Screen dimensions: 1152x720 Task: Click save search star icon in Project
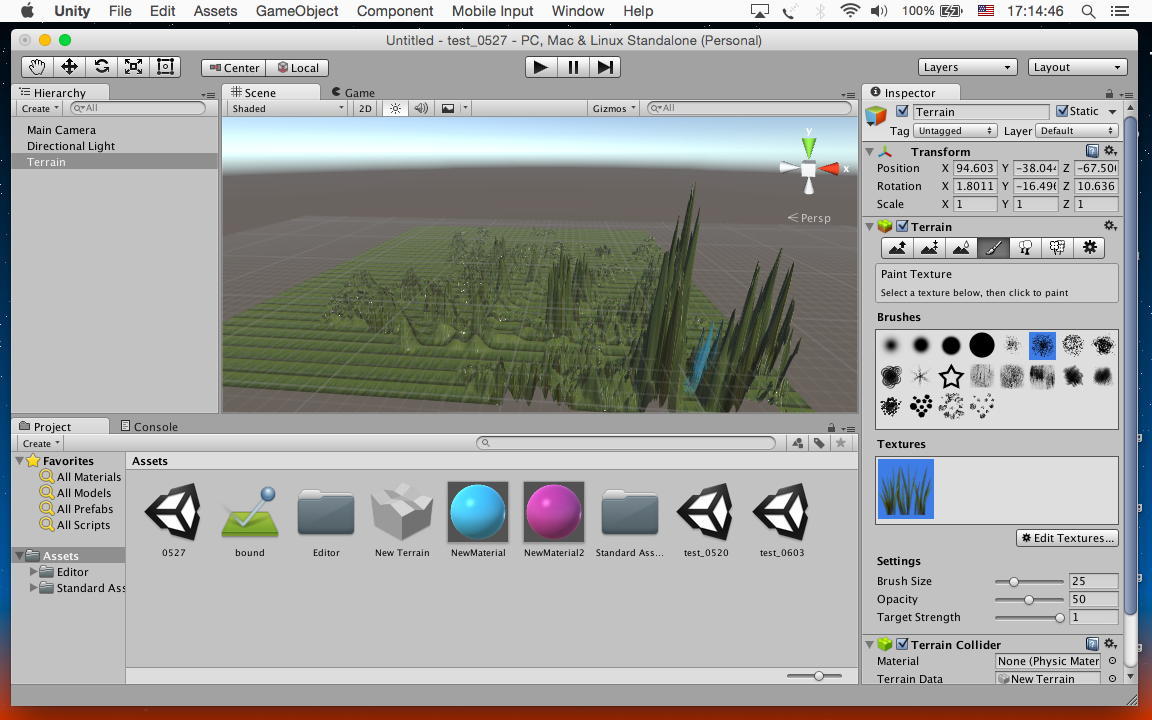[x=840, y=443]
